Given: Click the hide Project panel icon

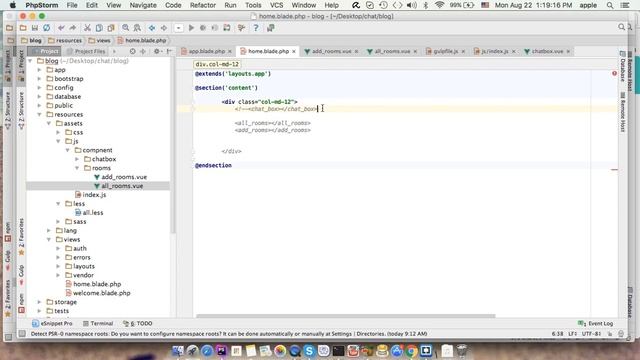Looking at the screenshot, I should [x=169, y=51].
